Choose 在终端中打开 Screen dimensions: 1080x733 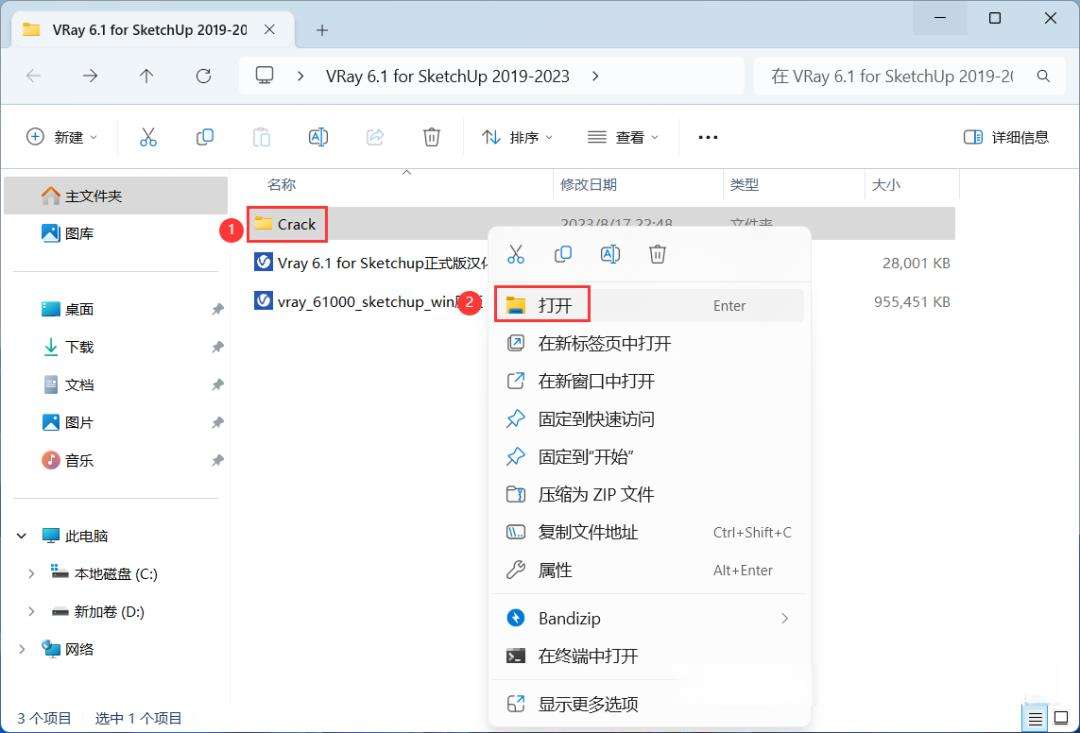point(649,656)
